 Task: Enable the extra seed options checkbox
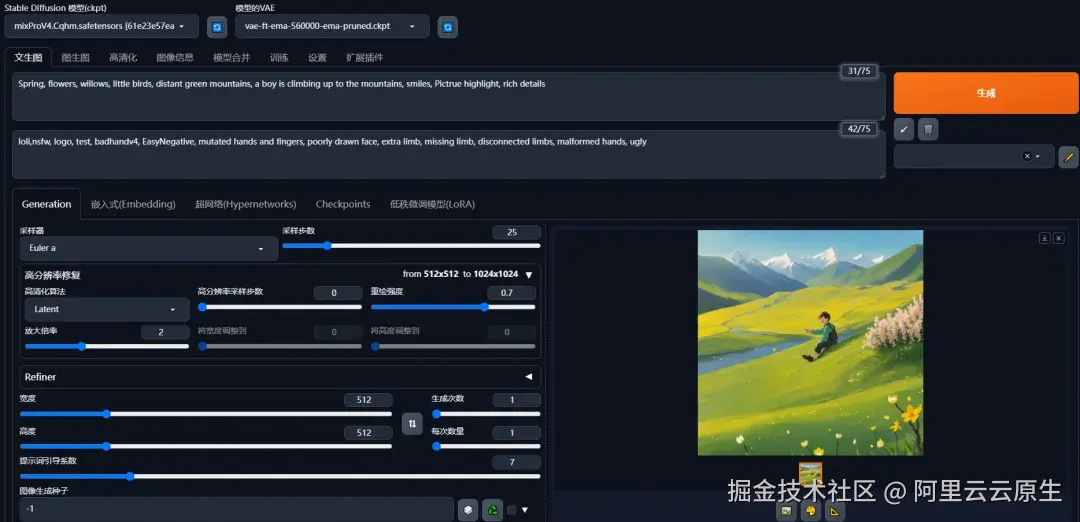(x=511, y=510)
